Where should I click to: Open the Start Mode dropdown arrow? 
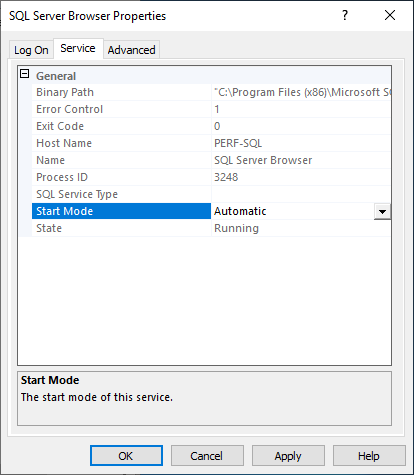[382, 211]
